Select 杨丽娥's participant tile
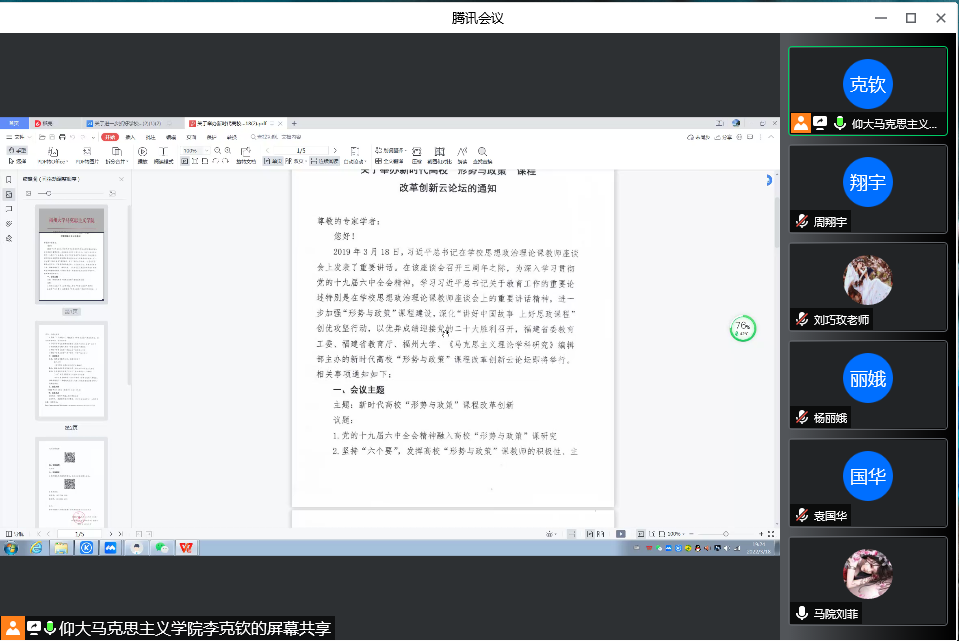The width and height of the screenshot is (959, 641). coord(867,387)
